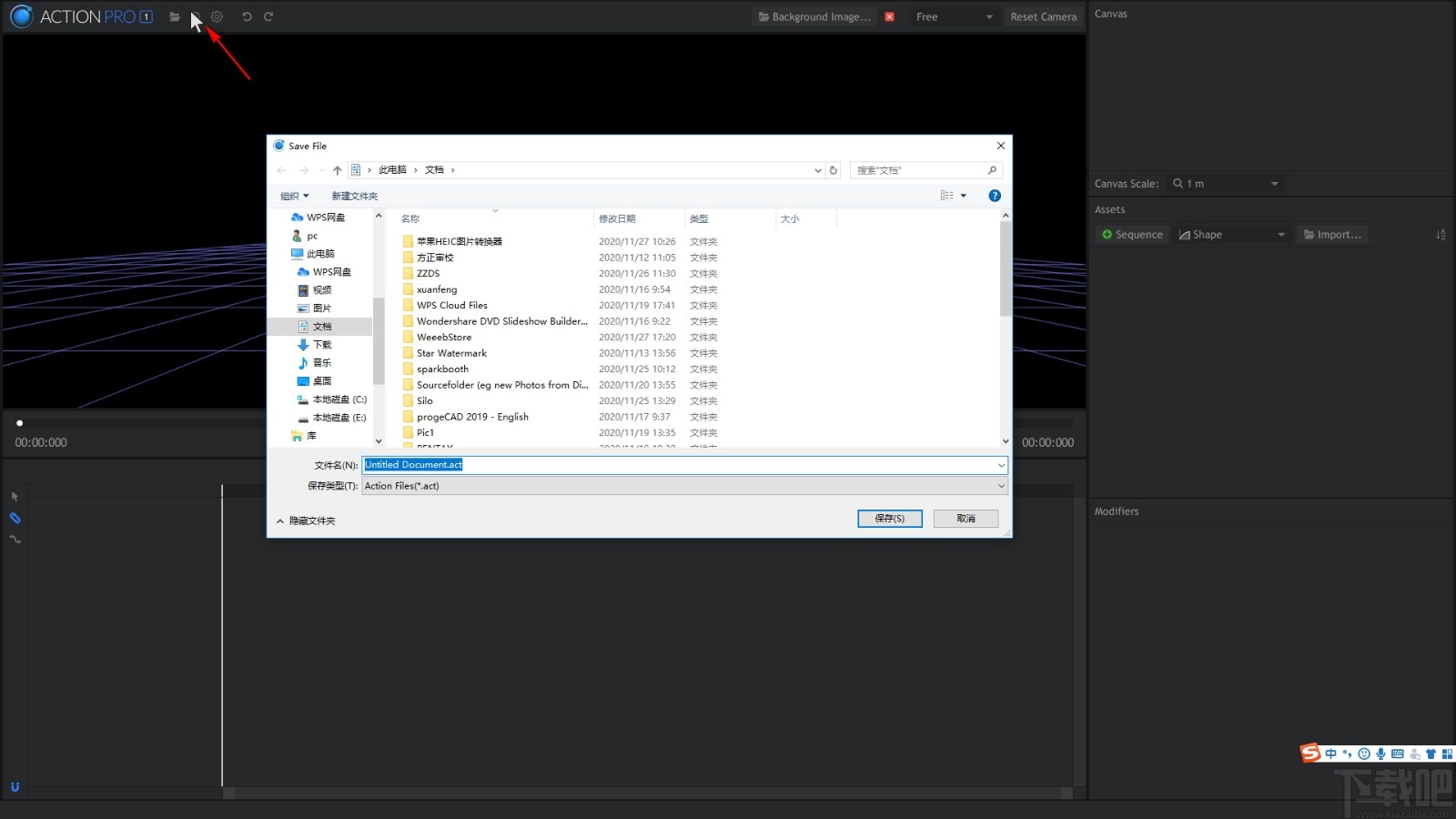Click the Untitled Document.act filename field

tap(682, 465)
